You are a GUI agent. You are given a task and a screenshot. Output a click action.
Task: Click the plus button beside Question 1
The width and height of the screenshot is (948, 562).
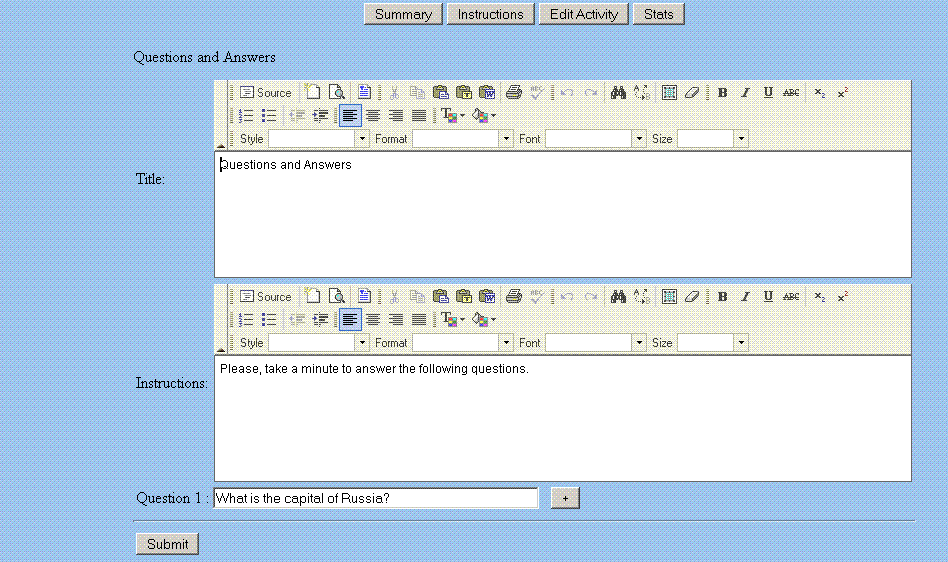pos(565,498)
